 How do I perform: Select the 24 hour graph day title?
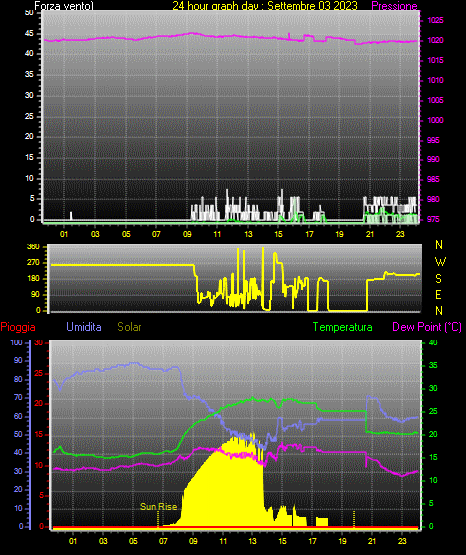point(265,6)
